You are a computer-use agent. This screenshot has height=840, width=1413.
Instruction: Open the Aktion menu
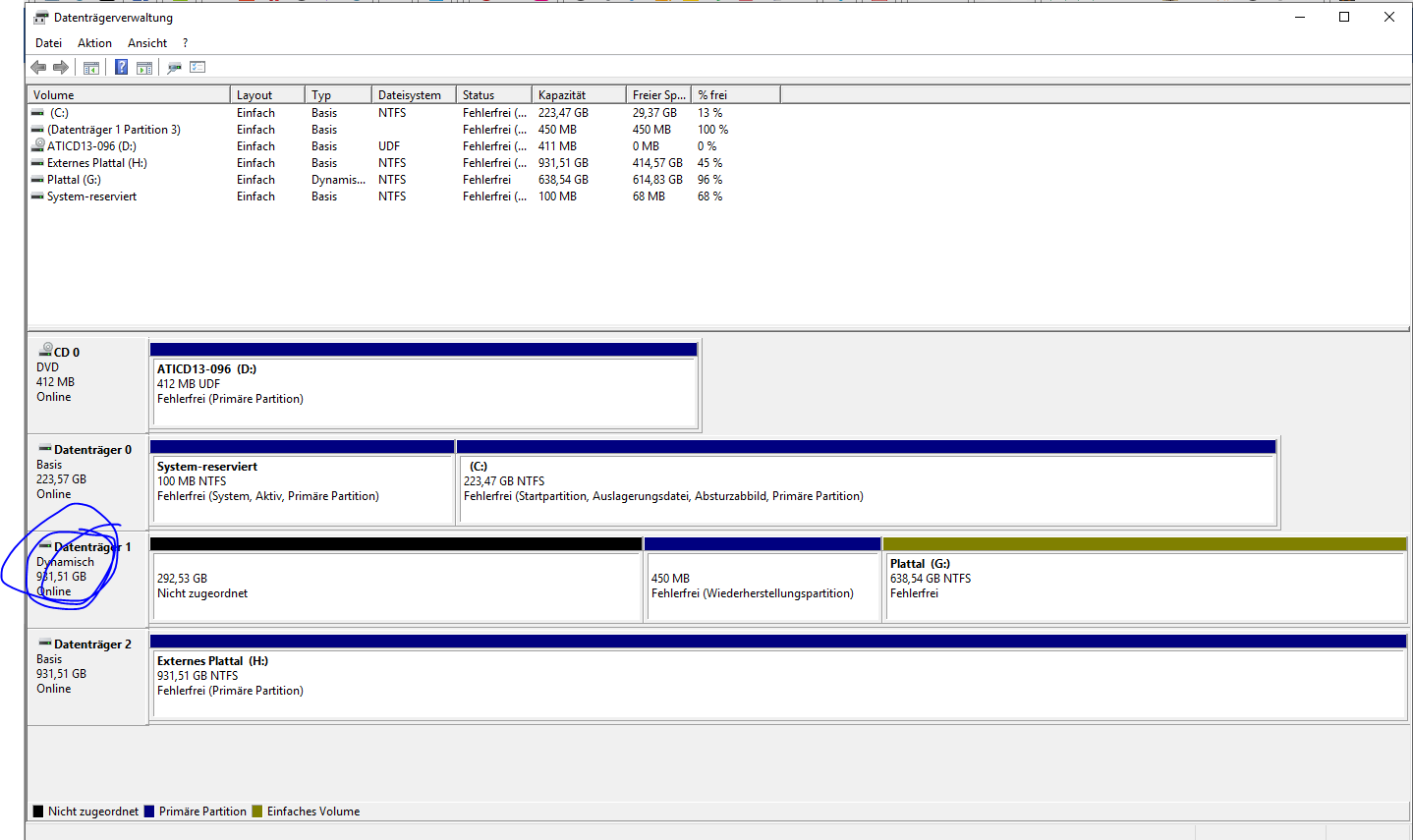coord(94,43)
